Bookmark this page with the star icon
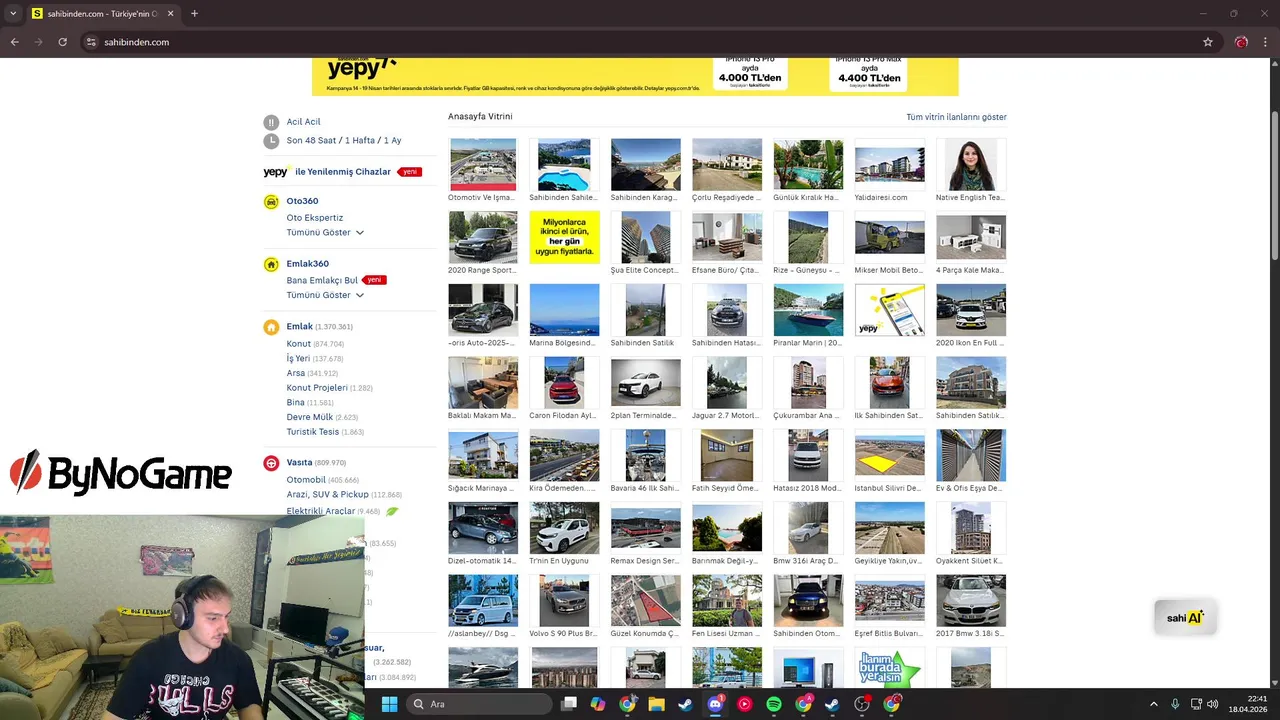 (x=1208, y=42)
